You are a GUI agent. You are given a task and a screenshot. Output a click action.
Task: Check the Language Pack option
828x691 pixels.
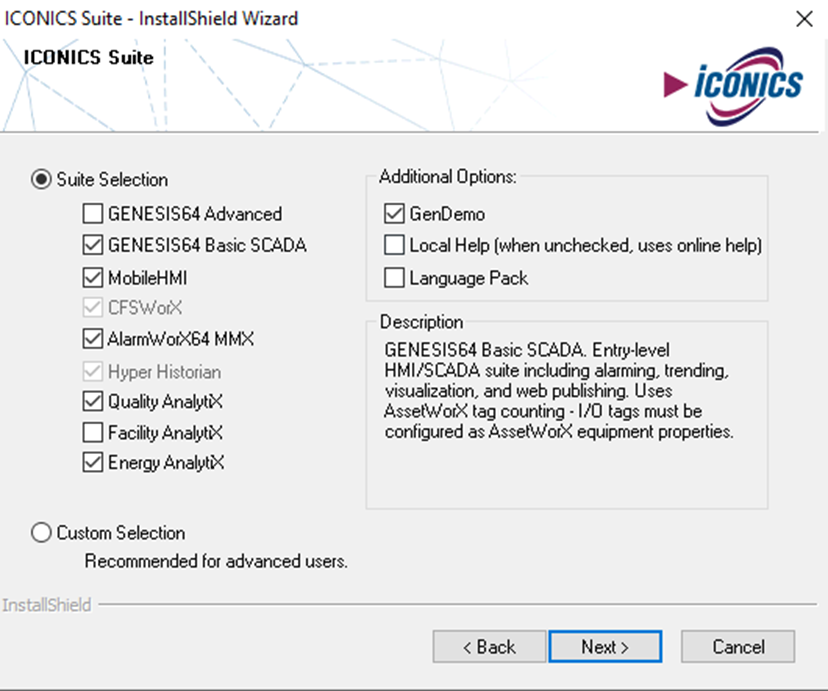[394, 278]
